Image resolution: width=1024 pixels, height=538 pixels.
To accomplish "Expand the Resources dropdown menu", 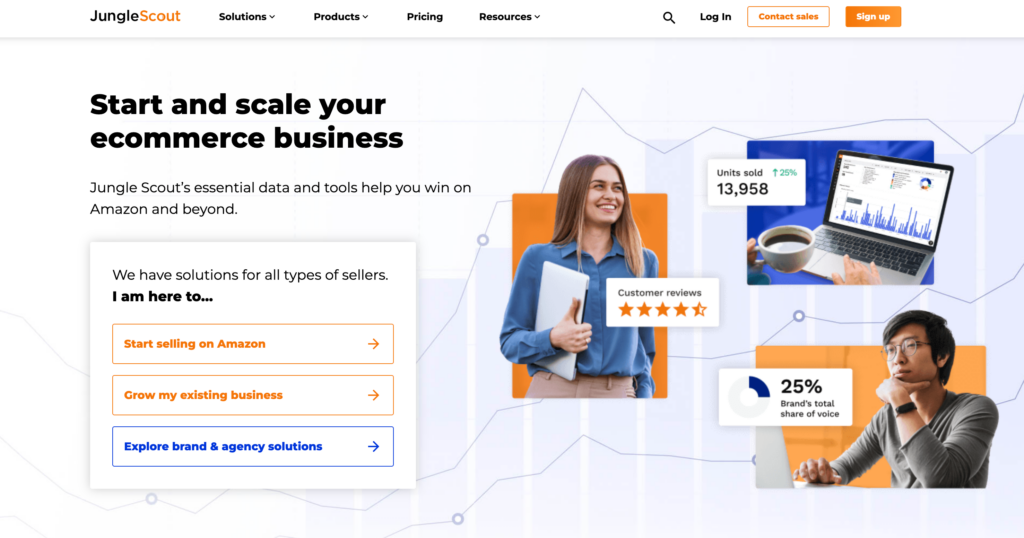I will (509, 17).
